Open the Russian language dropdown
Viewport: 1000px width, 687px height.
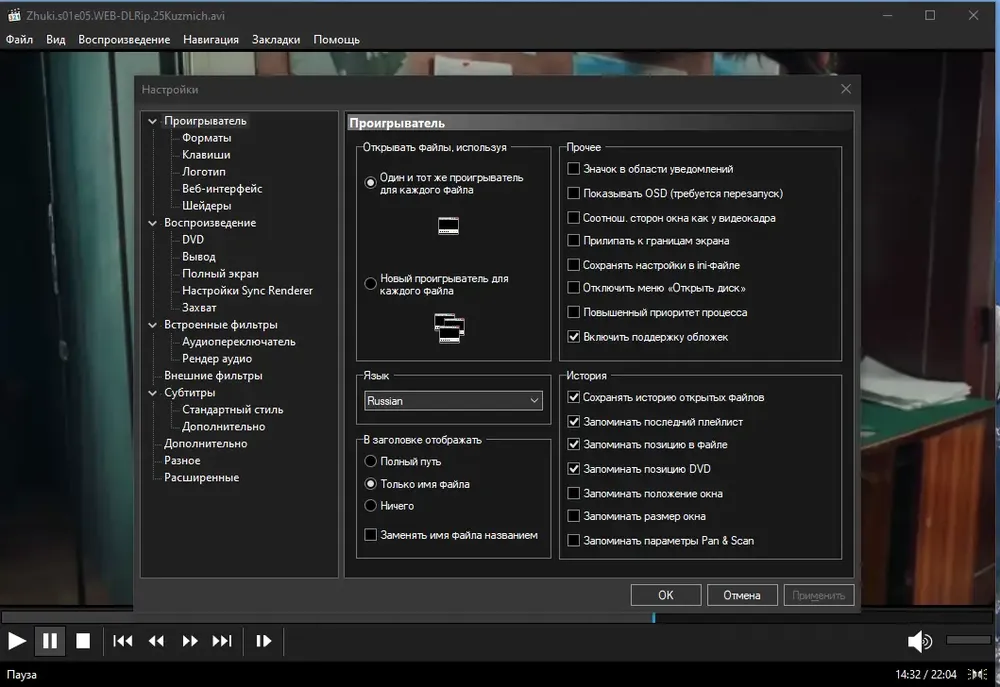click(453, 401)
